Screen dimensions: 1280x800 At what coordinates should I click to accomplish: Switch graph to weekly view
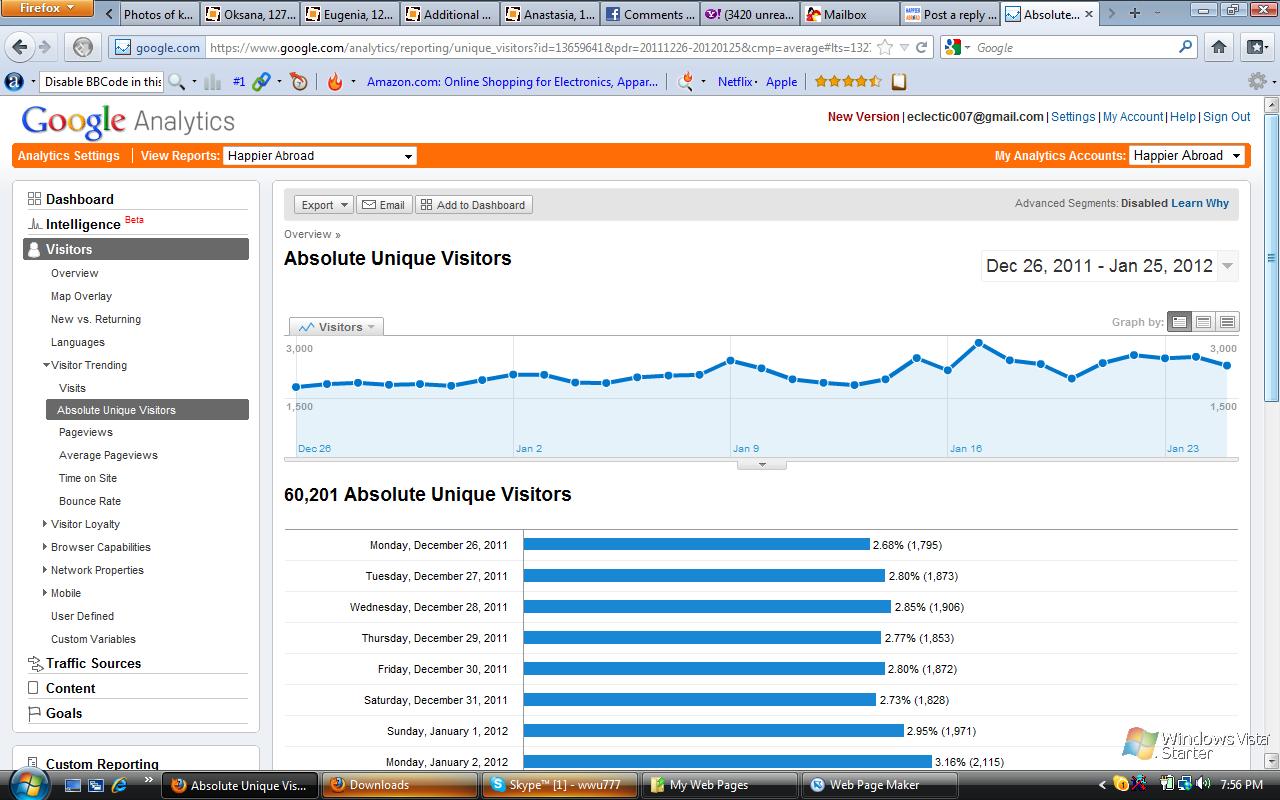click(x=1204, y=322)
